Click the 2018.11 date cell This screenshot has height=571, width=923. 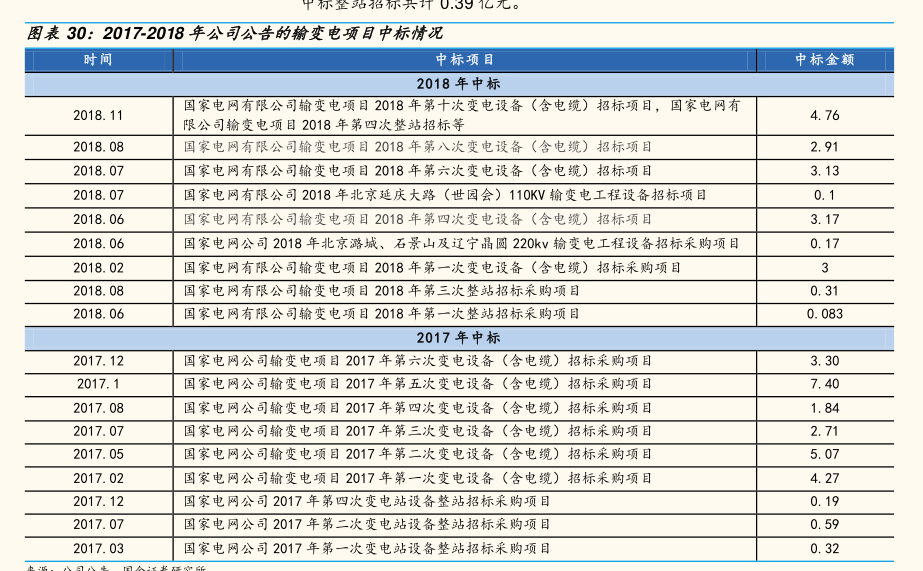tap(98, 115)
